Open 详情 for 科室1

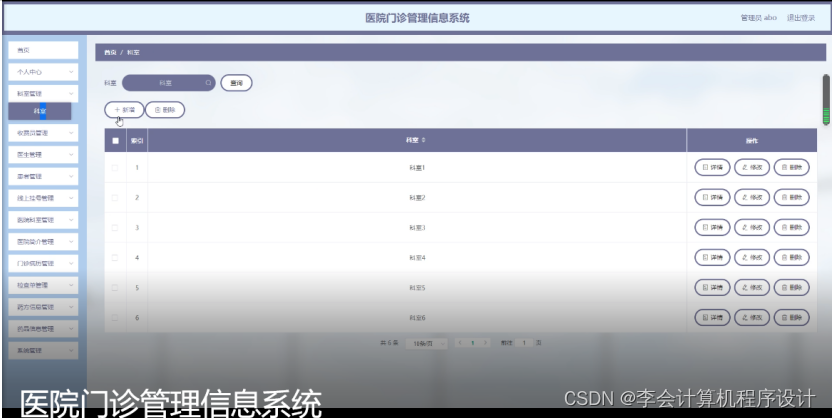[x=713, y=167]
